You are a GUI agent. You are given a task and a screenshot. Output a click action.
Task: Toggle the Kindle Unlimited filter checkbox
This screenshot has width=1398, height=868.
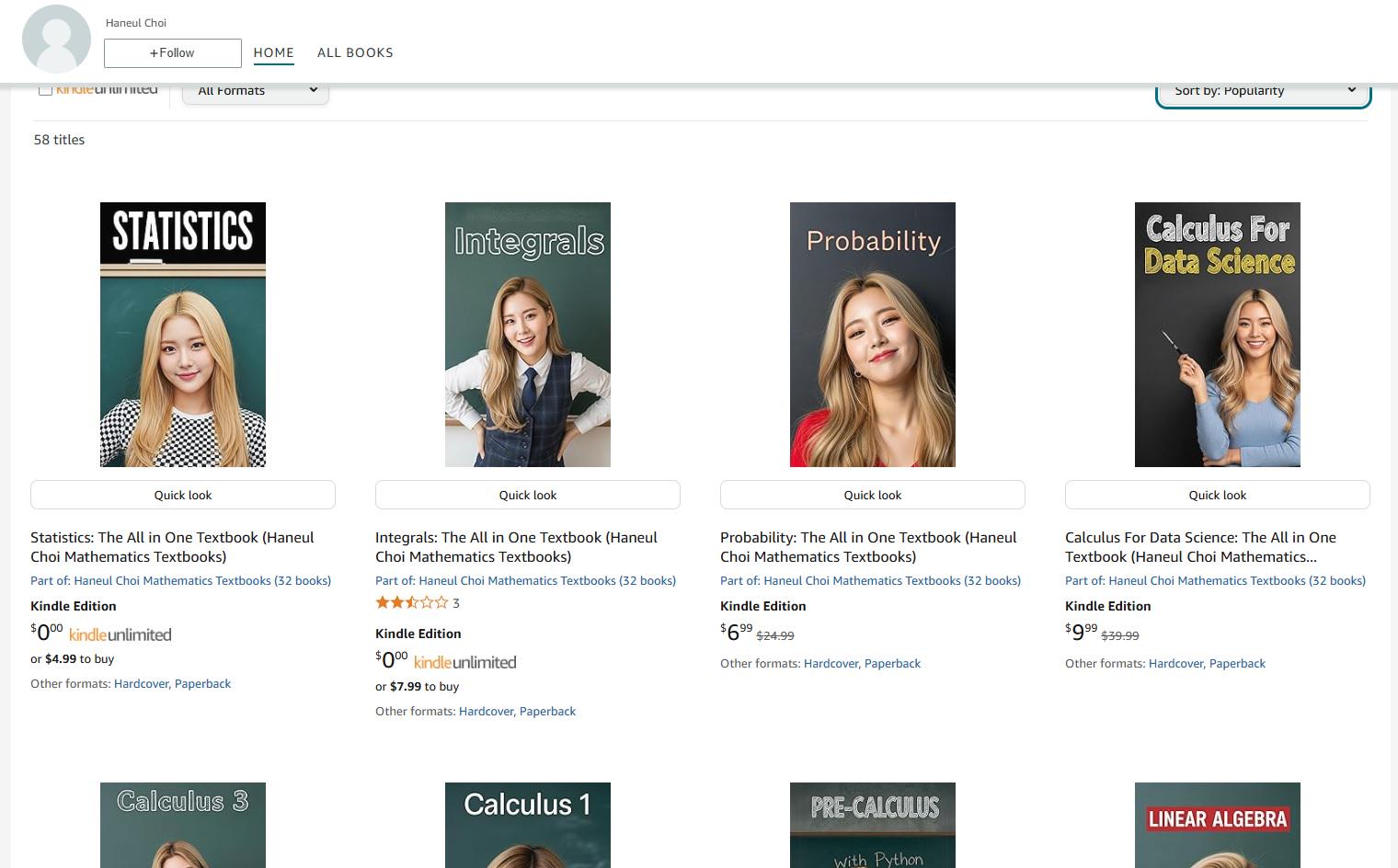(x=45, y=89)
